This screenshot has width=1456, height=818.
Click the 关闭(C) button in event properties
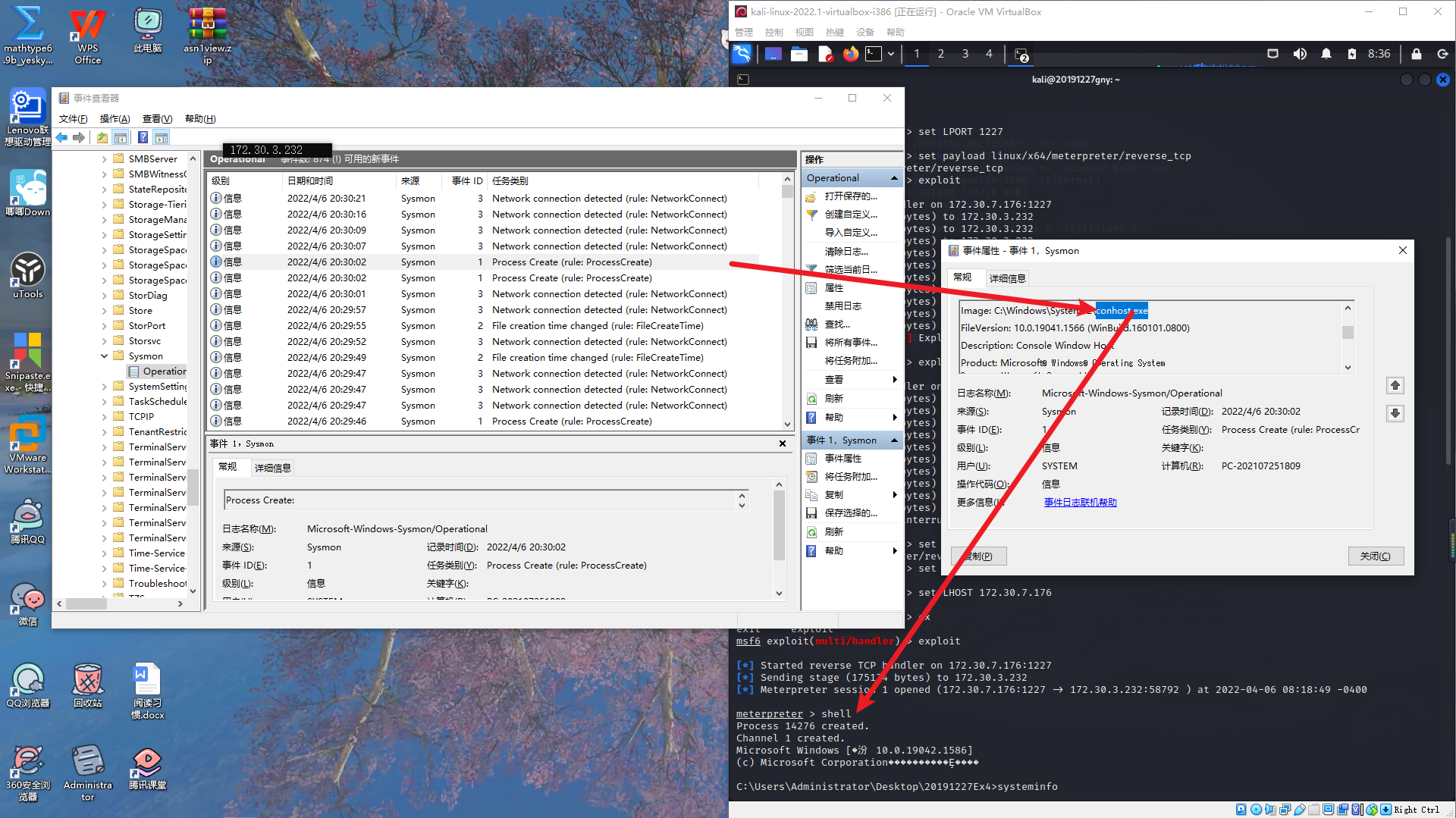1376,556
